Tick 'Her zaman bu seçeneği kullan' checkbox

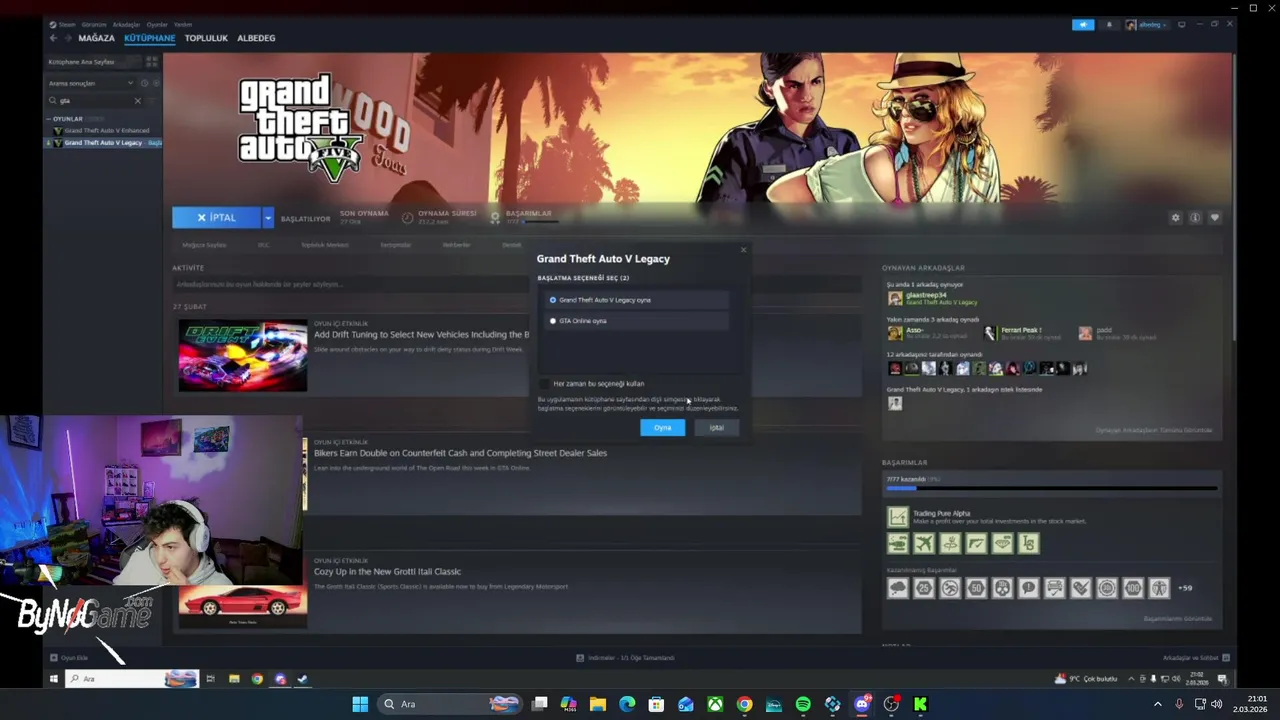(x=544, y=384)
